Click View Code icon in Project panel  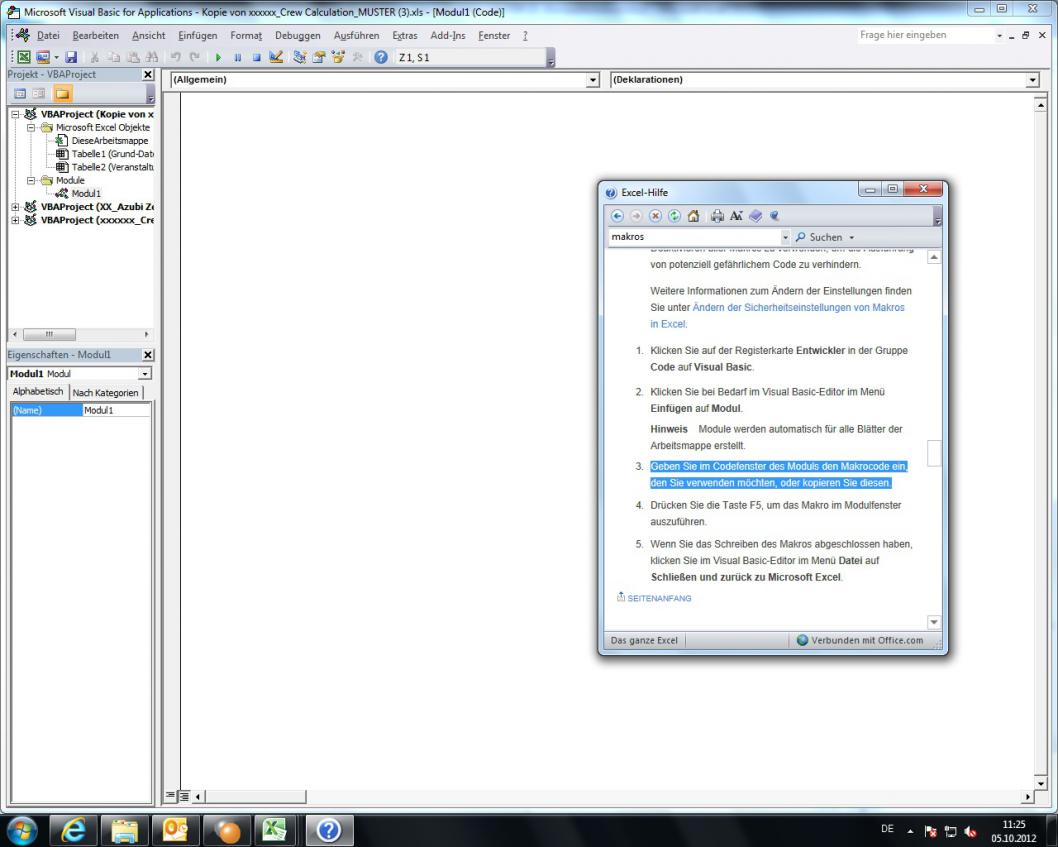click(x=20, y=94)
